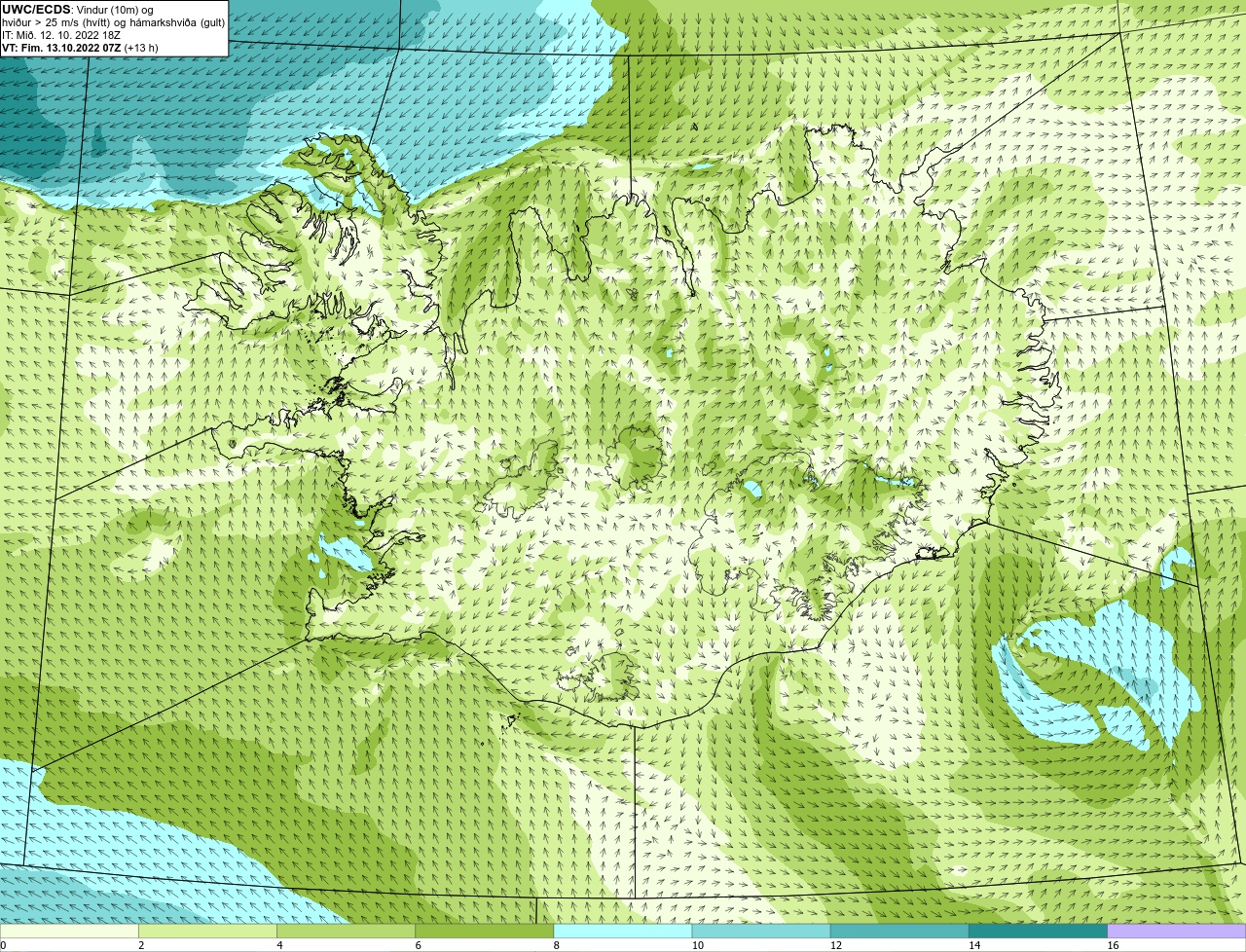Click the '8' label on the color scale

click(557, 945)
